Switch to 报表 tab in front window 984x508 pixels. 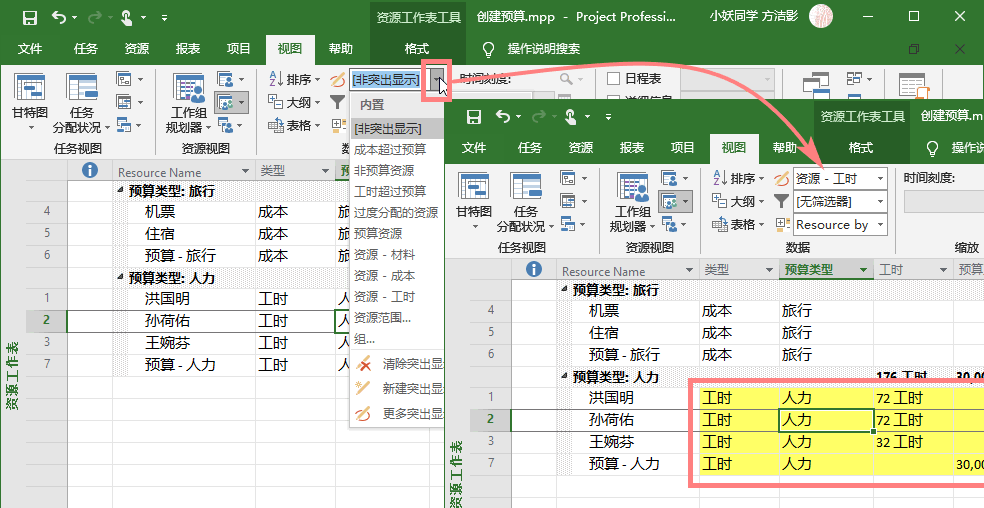click(632, 148)
